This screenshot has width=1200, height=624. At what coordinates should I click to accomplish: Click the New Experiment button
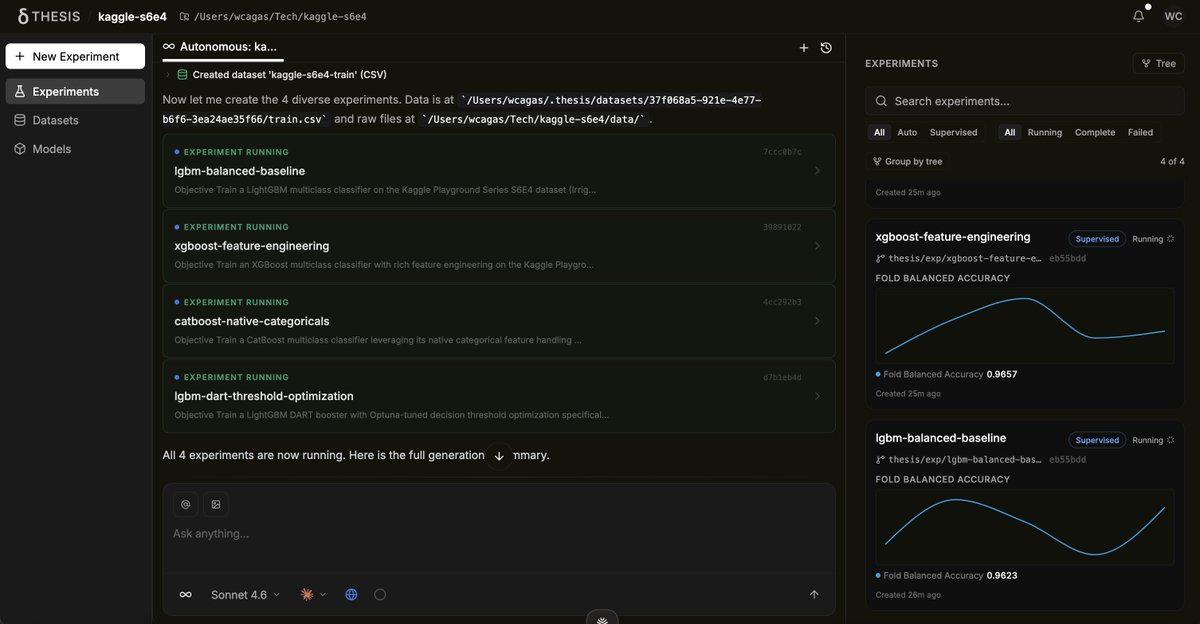click(75, 56)
